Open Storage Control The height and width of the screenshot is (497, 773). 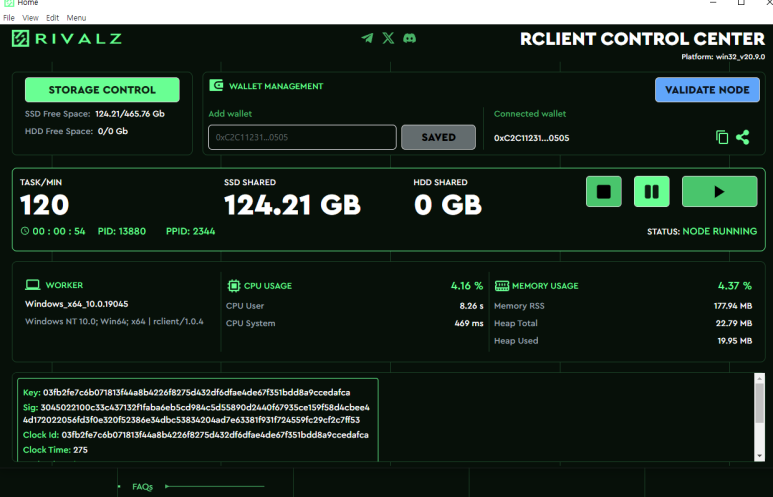[102, 90]
